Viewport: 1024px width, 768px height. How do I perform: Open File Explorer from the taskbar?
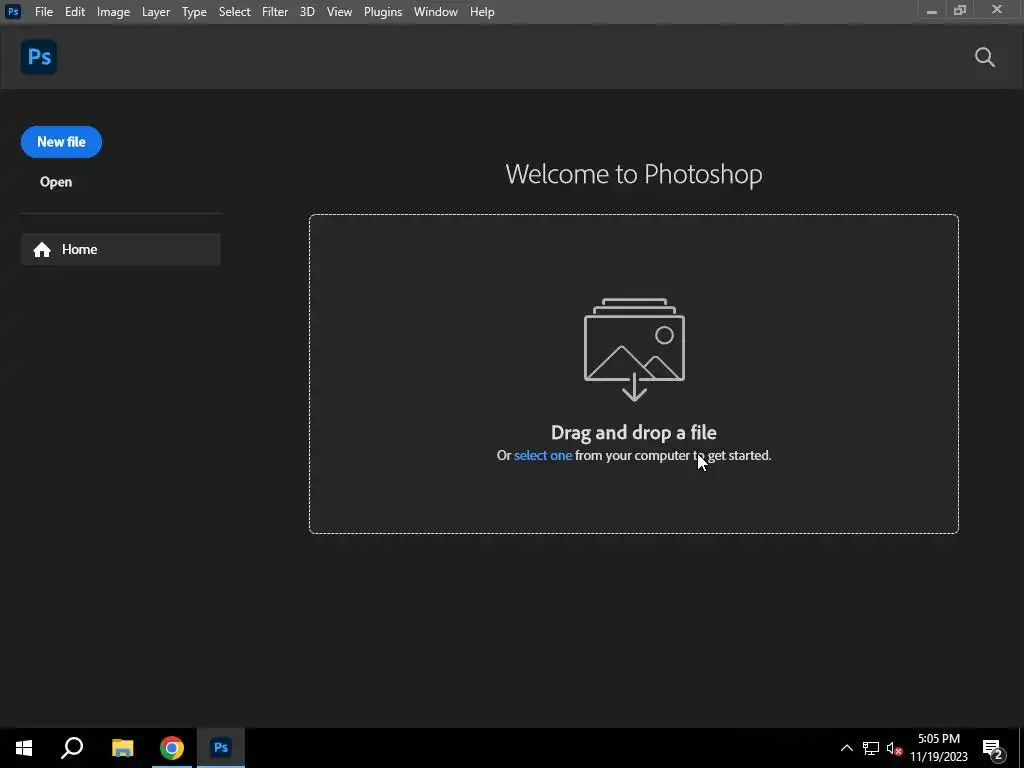pyautogui.click(x=122, y=748)
